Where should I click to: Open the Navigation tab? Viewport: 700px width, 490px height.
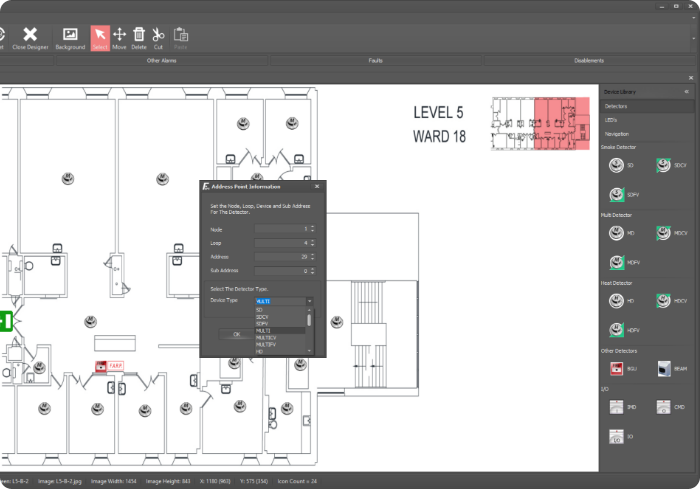(x=617, y=134)
